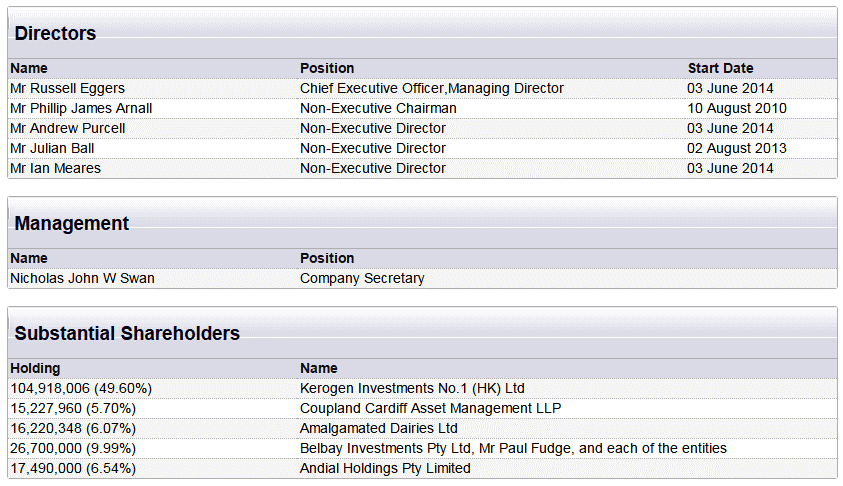The image size is (843, 486).
Task: Select Mr Ian Meares row
Action: point(423,168)
